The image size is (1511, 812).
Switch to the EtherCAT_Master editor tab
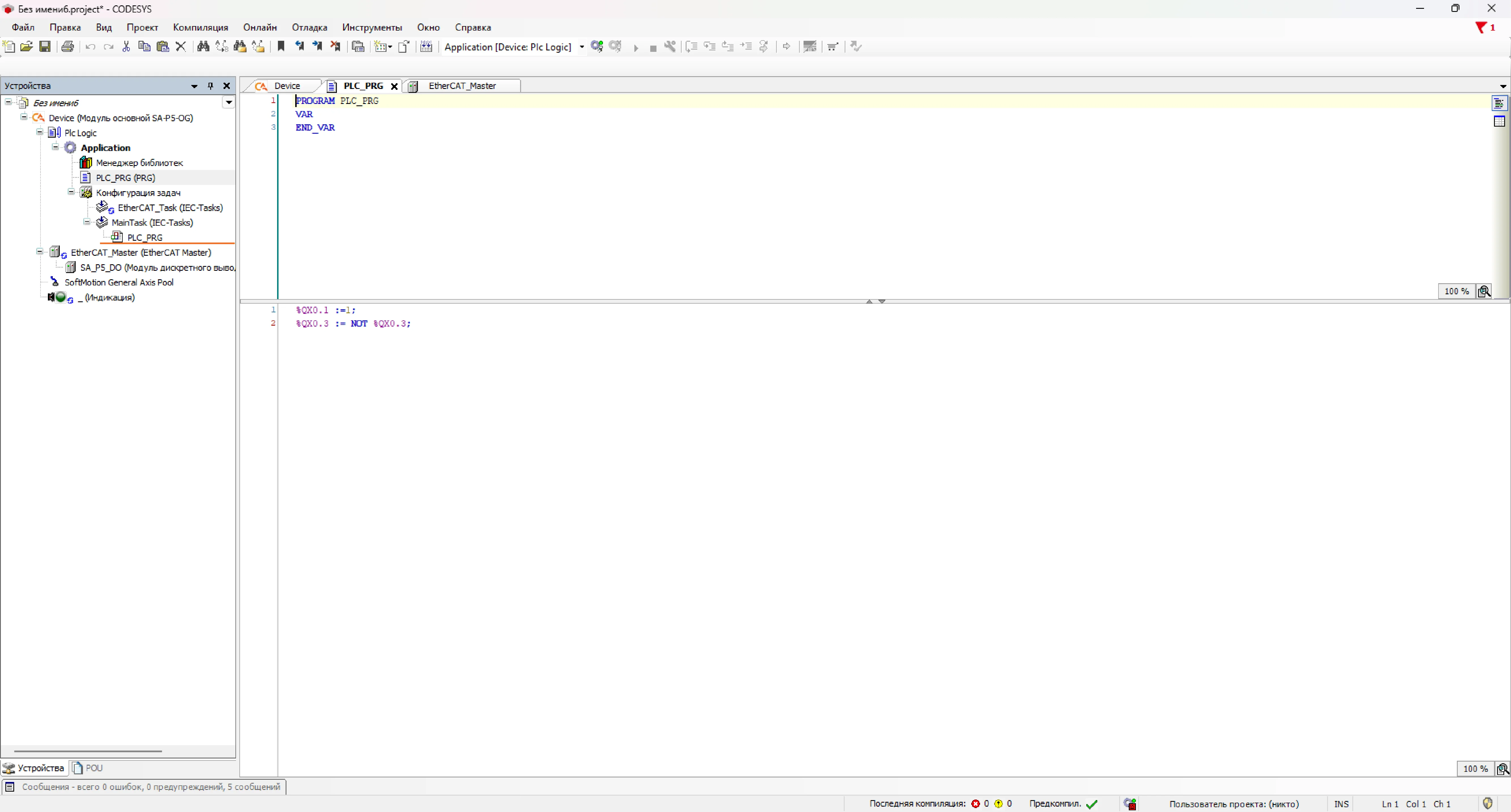click(462, 86)
